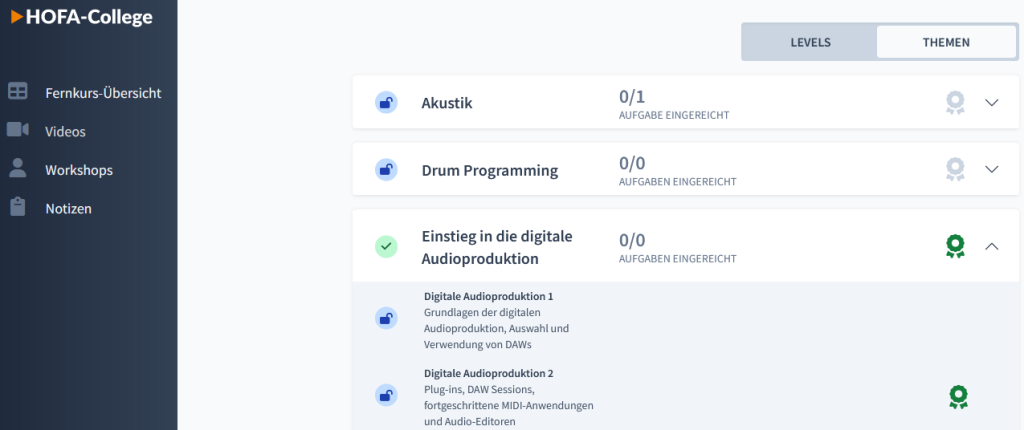The width and height of the screenshot is (1024, 430).
Task: Click the unlock icon beside Akustik
Action: point(386,103)
